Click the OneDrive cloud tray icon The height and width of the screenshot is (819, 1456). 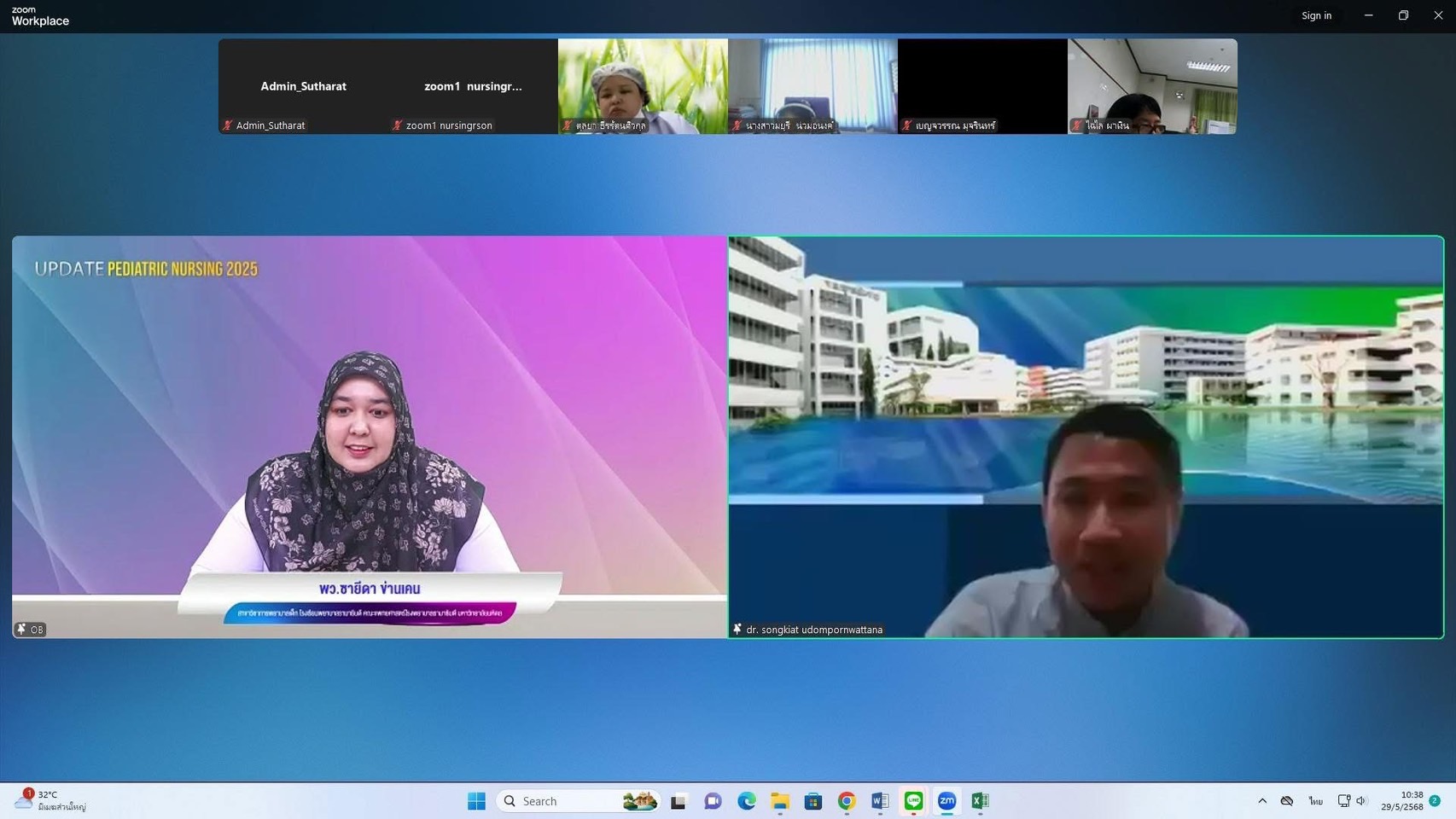click(1287, 801)
